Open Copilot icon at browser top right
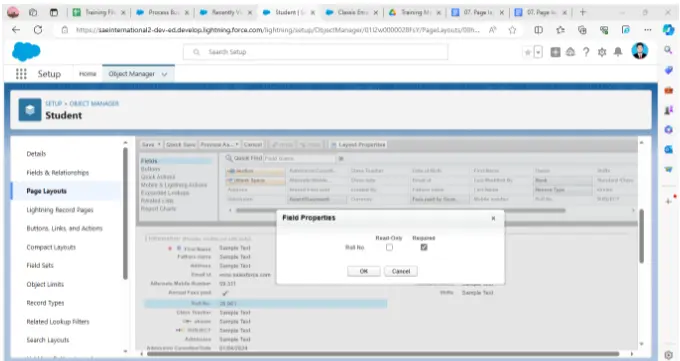This screenshot has height=361, width=680. (x=668, y=30)
